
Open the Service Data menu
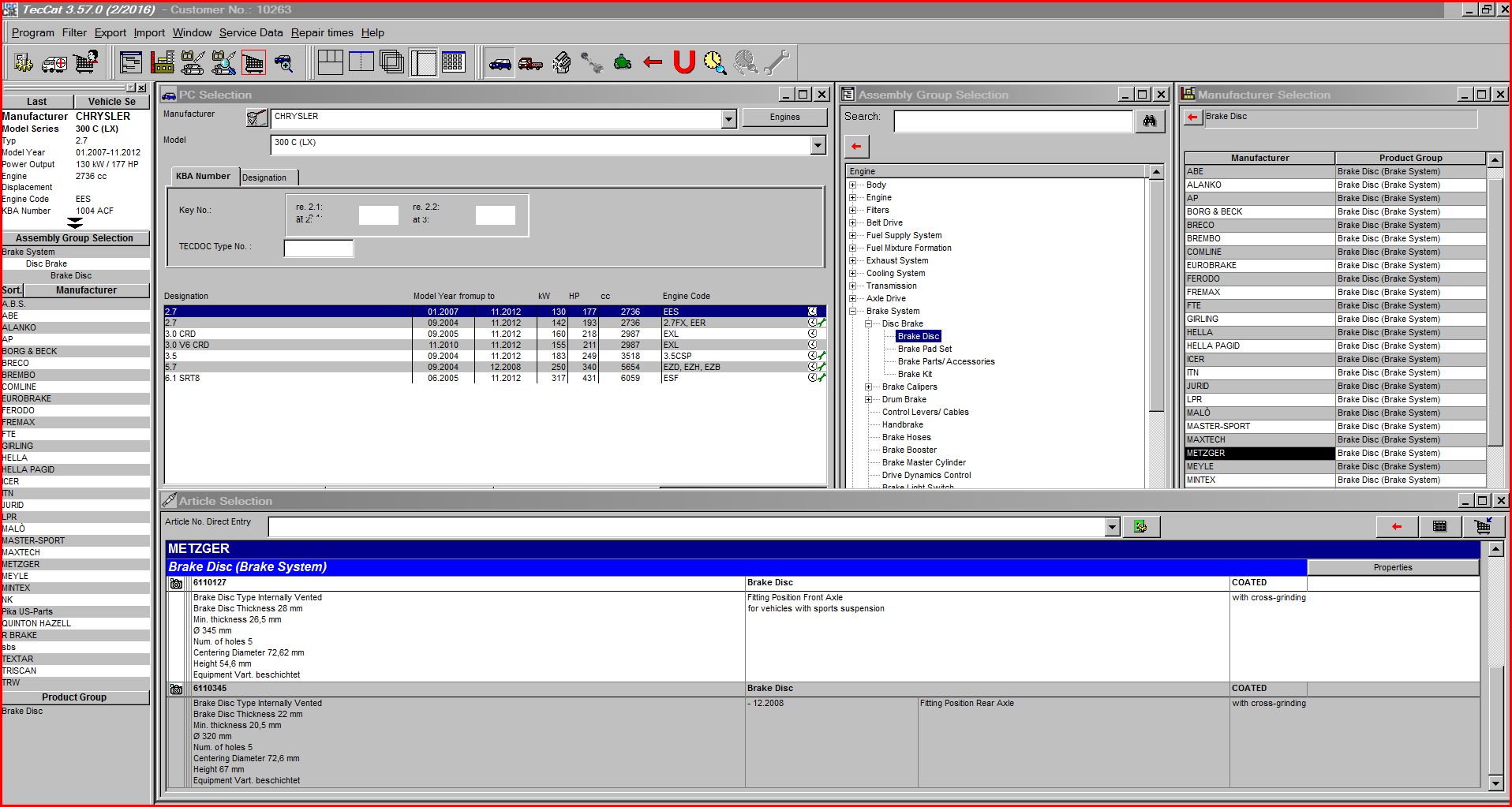(251, 32)
